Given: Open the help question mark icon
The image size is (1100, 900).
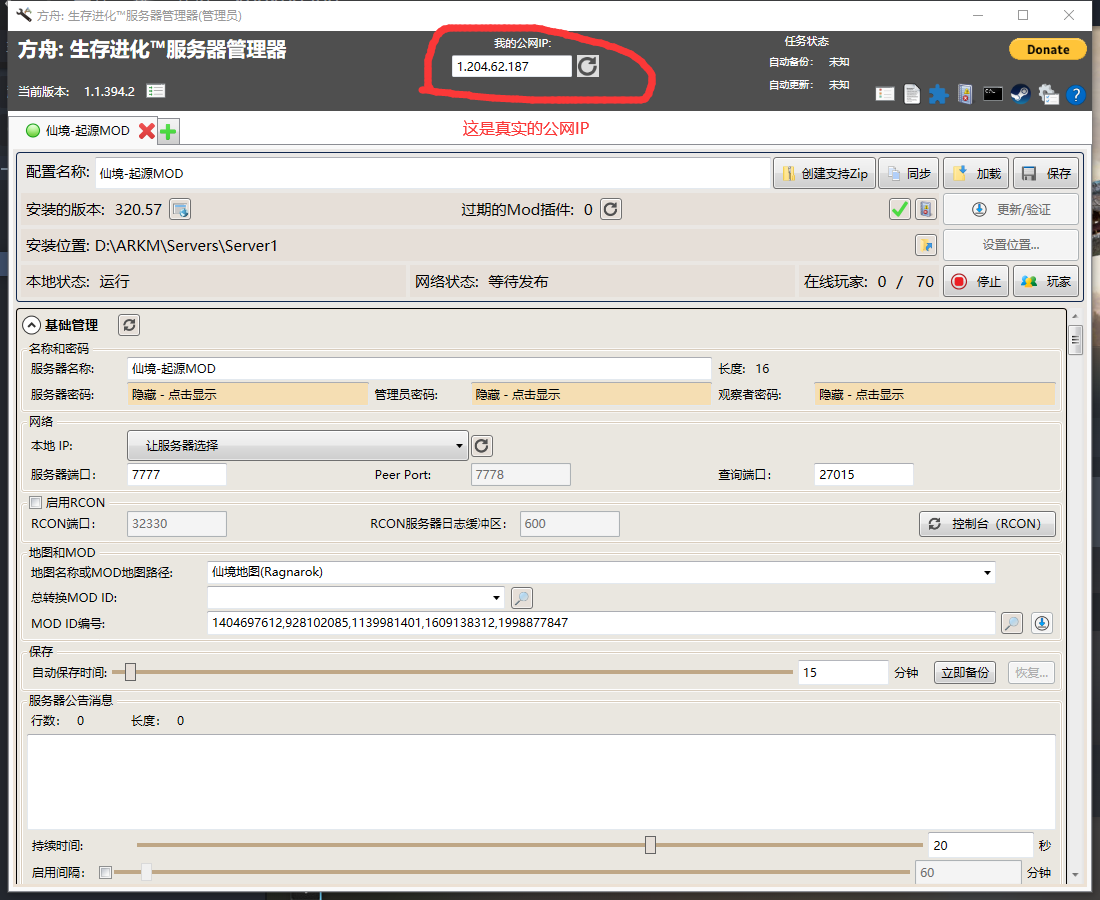Looking at the screenshot, I should 1075,94.
